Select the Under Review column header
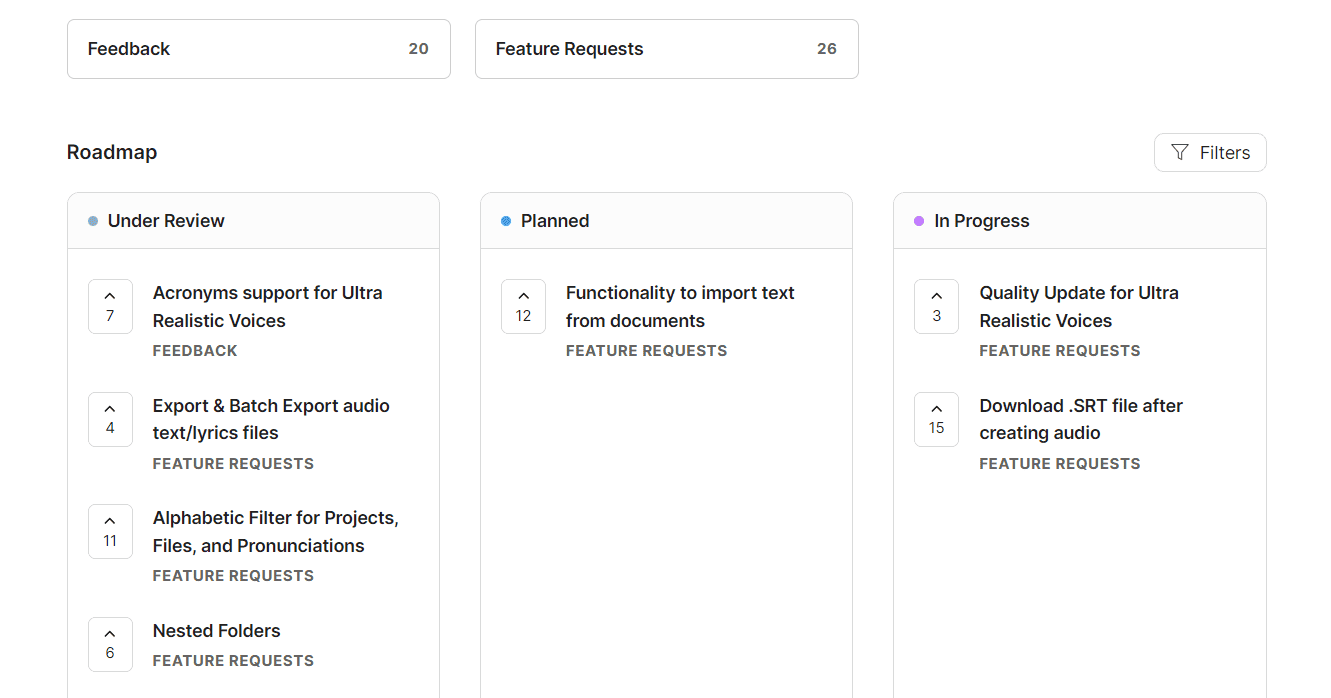This screenshot has width=1331, height=698. tap(166, 221)
